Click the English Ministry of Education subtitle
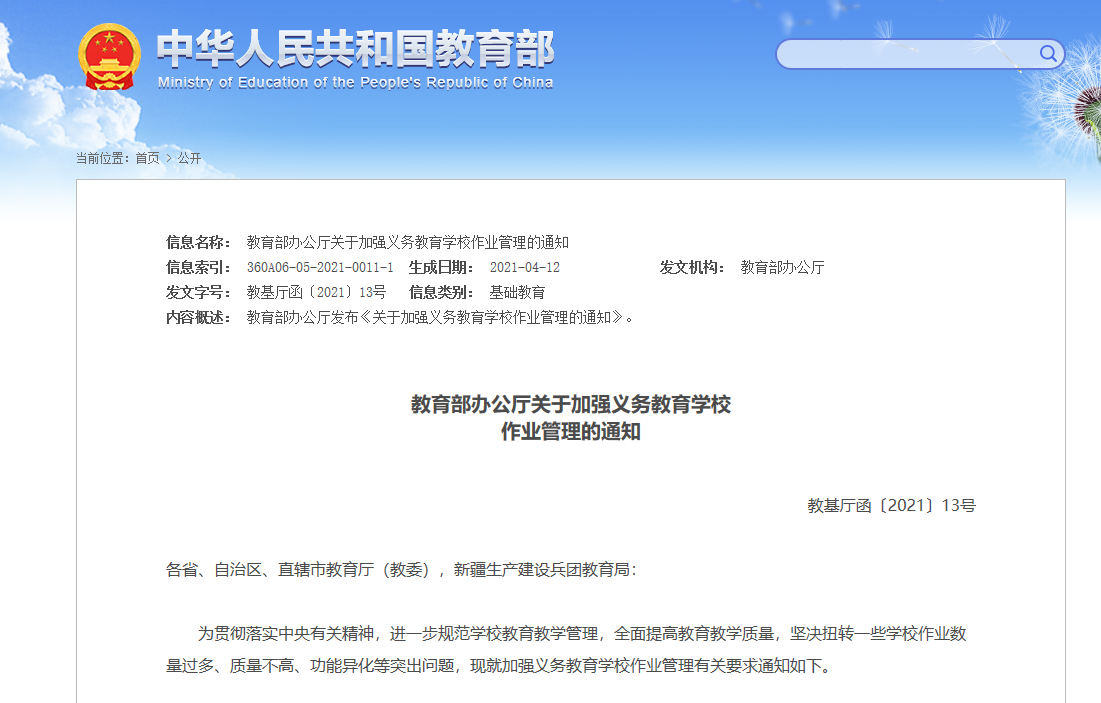 pyautogui.click(x=355, y=83)
